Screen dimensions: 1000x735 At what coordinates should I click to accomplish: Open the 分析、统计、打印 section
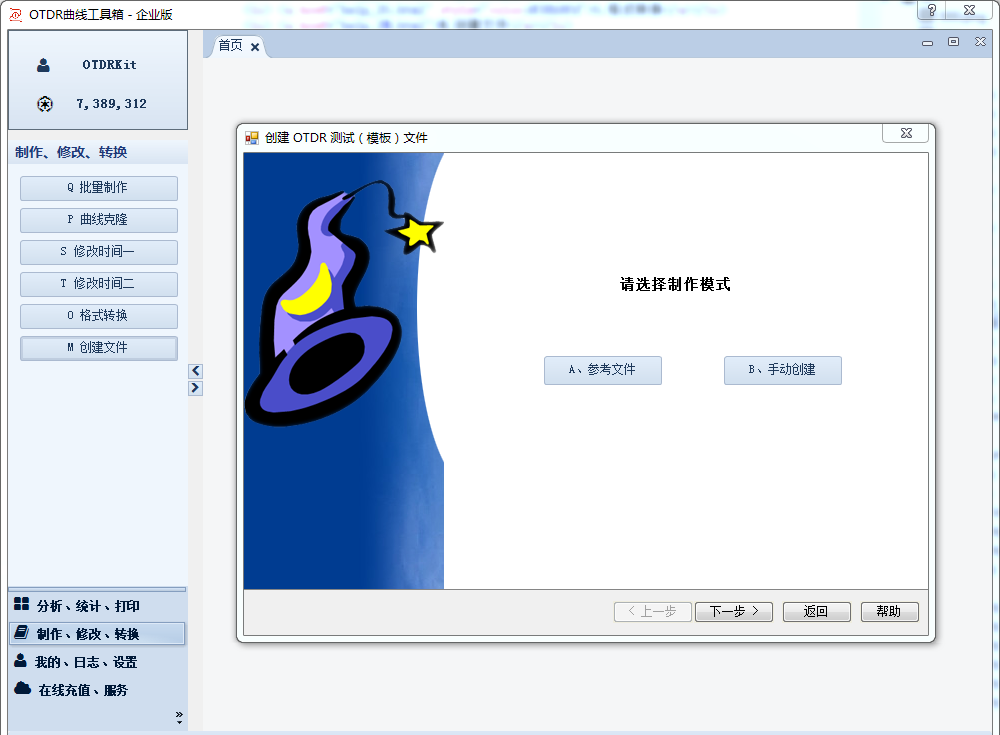[88, 606]
